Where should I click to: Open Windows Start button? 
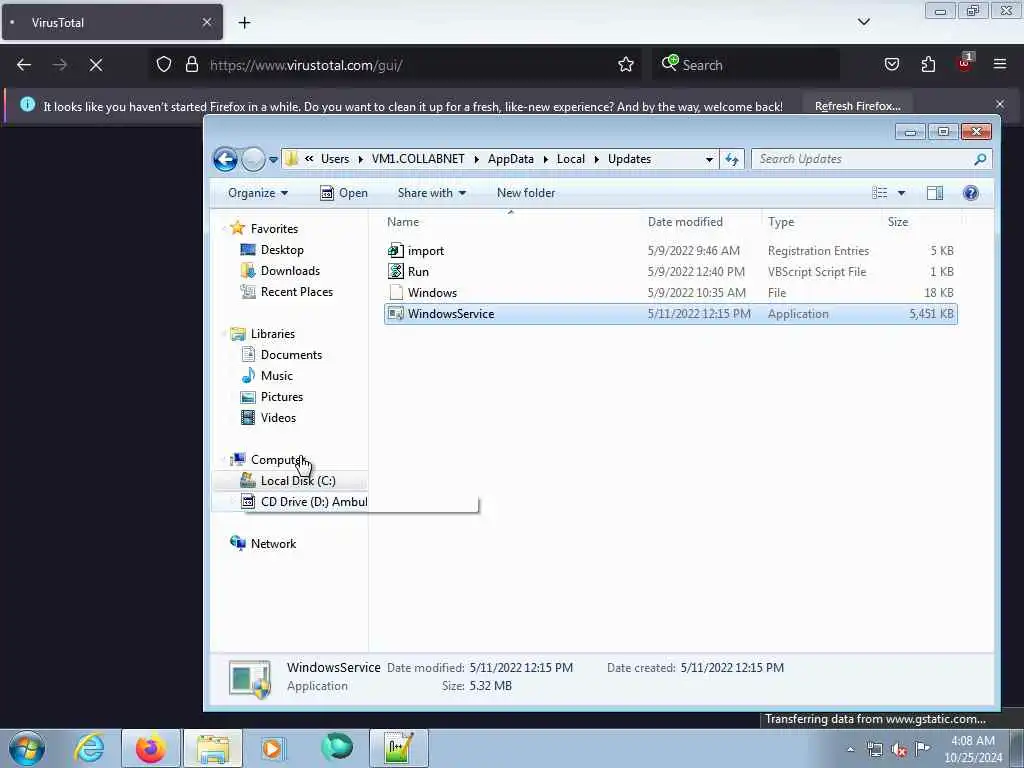pyautogui.click(x=27, y=748)
